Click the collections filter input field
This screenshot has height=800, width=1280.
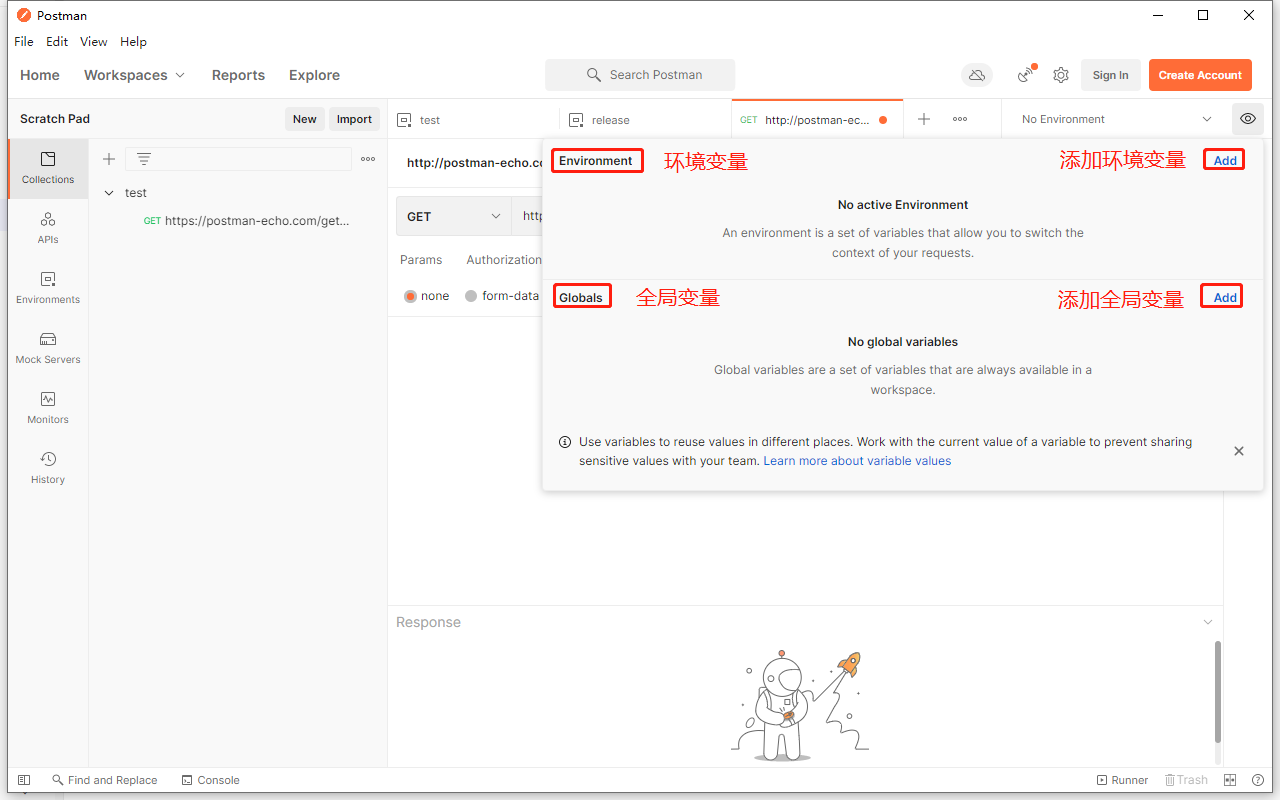pyautogui.click(x=238, y=159)
